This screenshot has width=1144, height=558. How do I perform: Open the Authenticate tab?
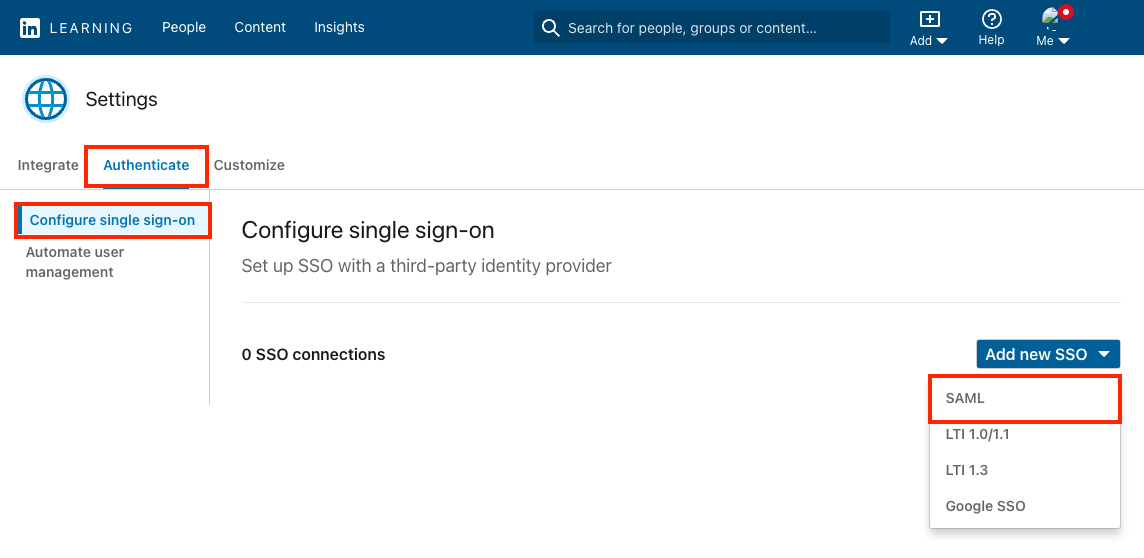[146, 165]
